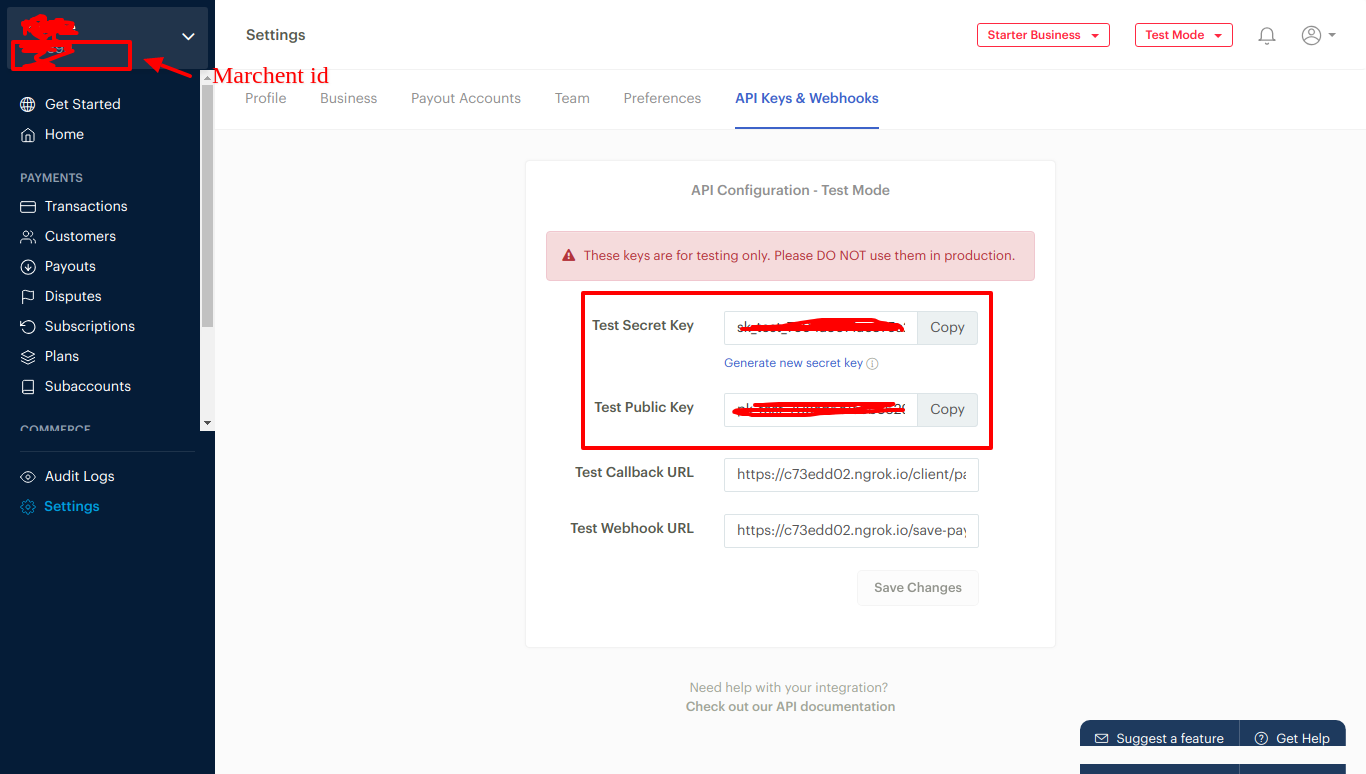Click the sidebar scrollbar up arrow
This screenshot has height=774, width=1366.
pos(207,77)
